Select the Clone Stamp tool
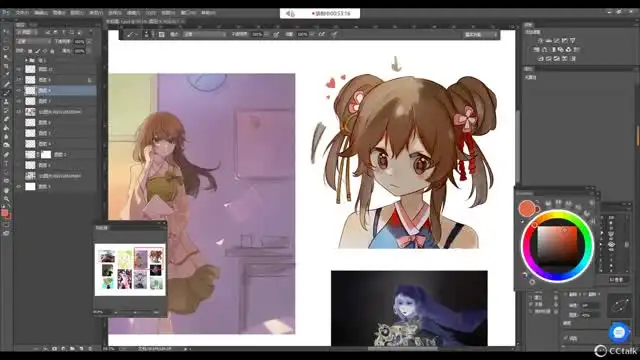The height and width of the screenshot is (360, 640). pos(6,101)
